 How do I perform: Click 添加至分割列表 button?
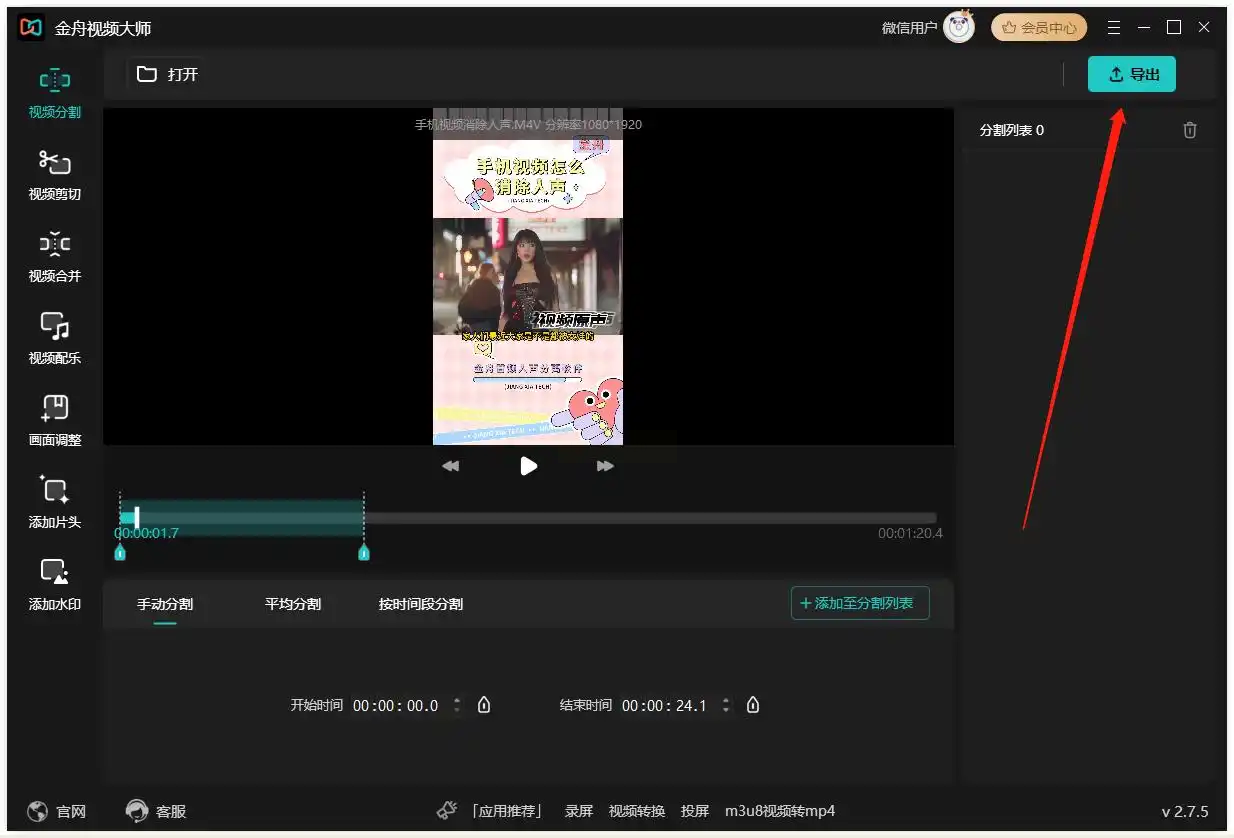coord(860,603)
